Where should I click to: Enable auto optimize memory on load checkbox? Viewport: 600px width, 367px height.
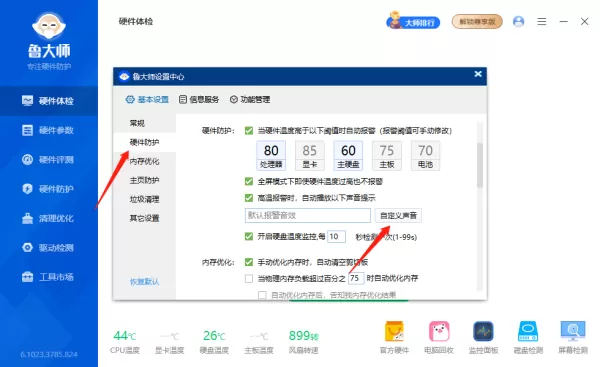tap(249, 279)
